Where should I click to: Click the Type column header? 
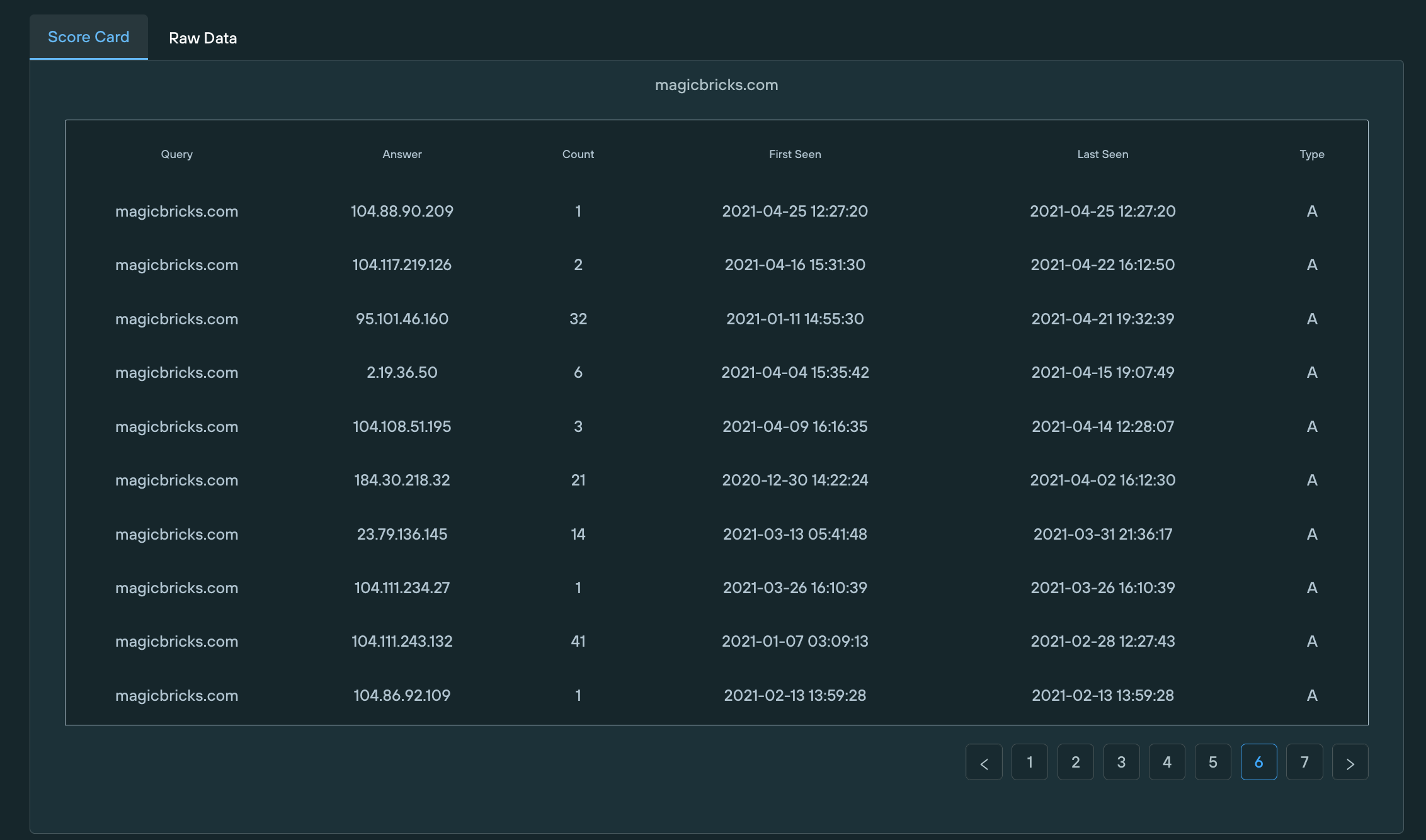[1312, 154]
